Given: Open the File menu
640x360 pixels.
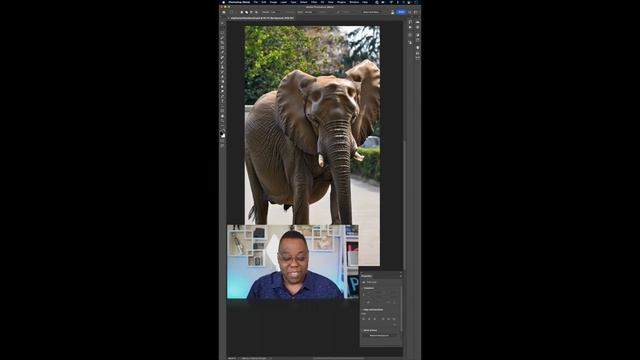Looking at the screenshot, I should click(x=256, y=2).
